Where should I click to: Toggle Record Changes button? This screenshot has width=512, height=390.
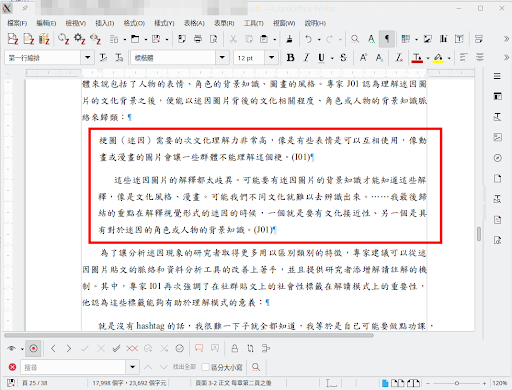(x=33, y=349)
